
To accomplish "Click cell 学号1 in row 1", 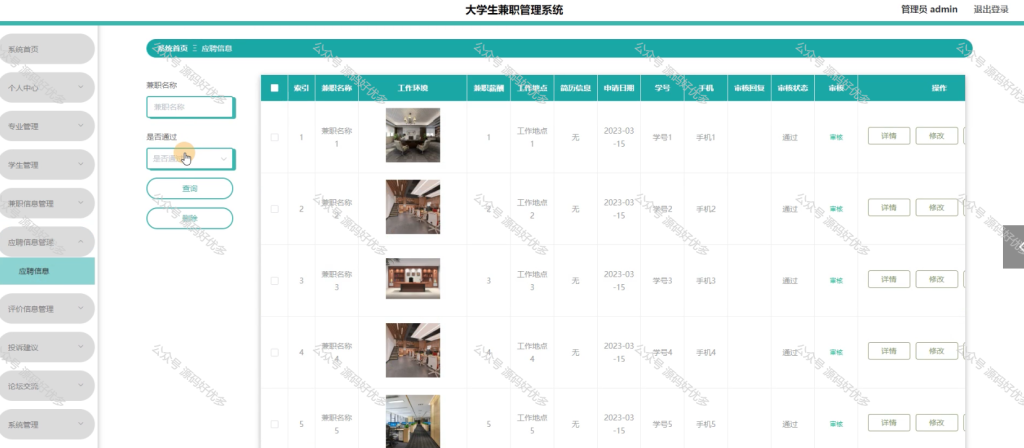I will tap(662, 137).
